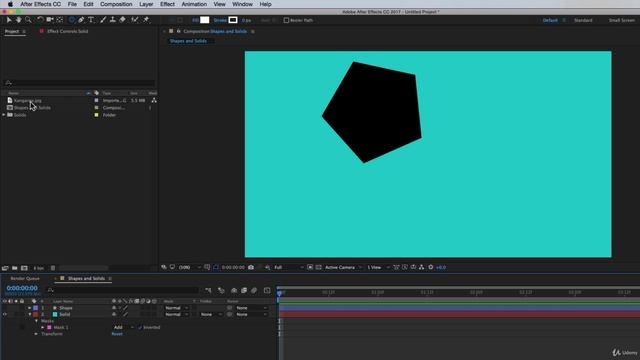Open the Composition menu
Screen dimensions: 640x360
pos(116,4)
